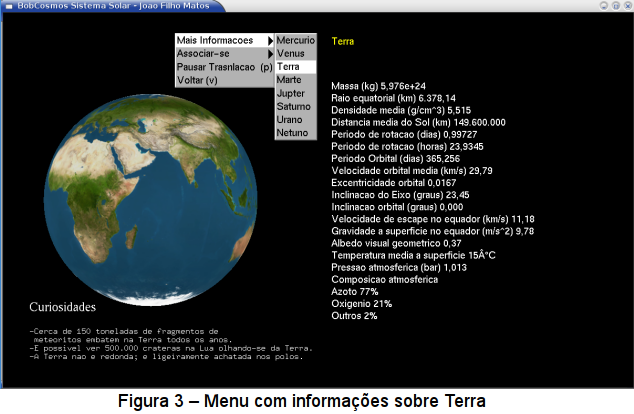The width and height of the screenshot is (634, 414).
Task: Click Periodo de rotacao (dias) line
Action: [x=404, y=135]
